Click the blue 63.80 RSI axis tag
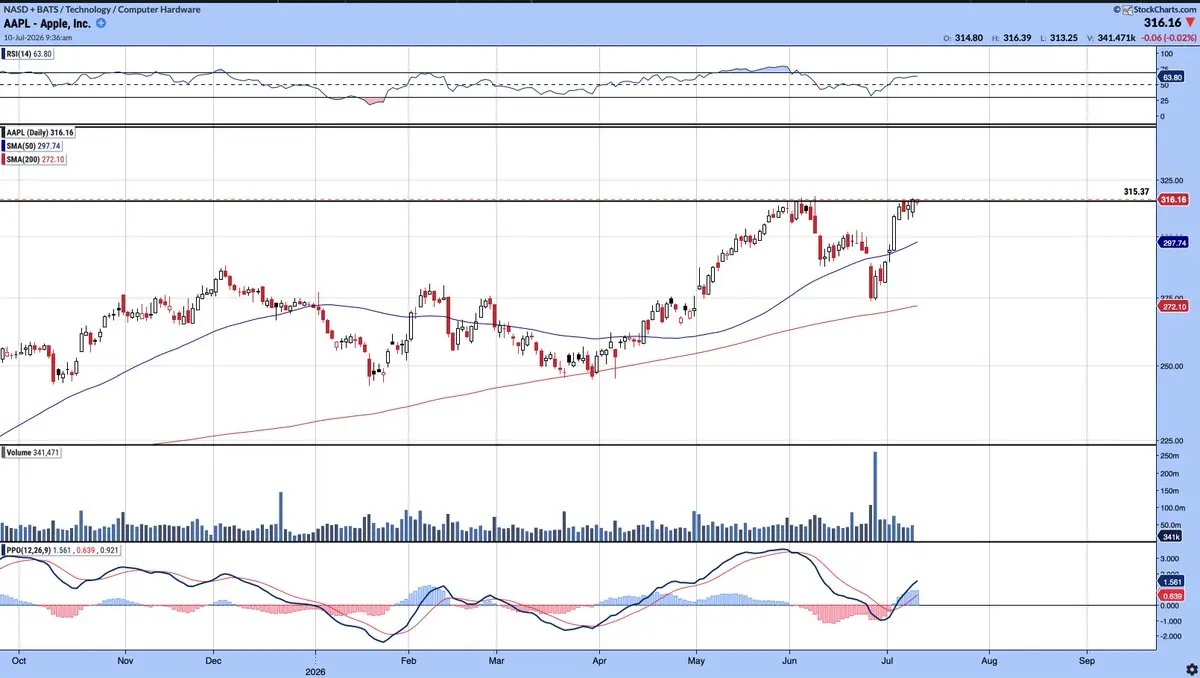 [1170, 76]
